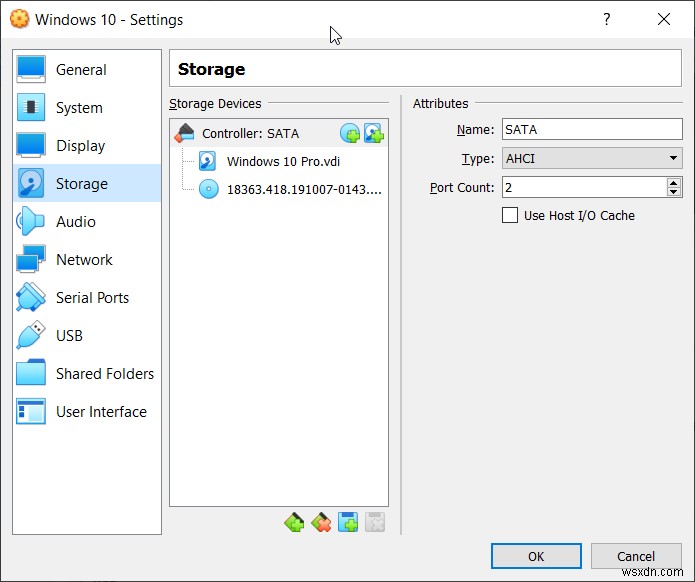Click the General category icon
Image resolution: width=695 pixels, height=582 pixels.
click(31, 69)
